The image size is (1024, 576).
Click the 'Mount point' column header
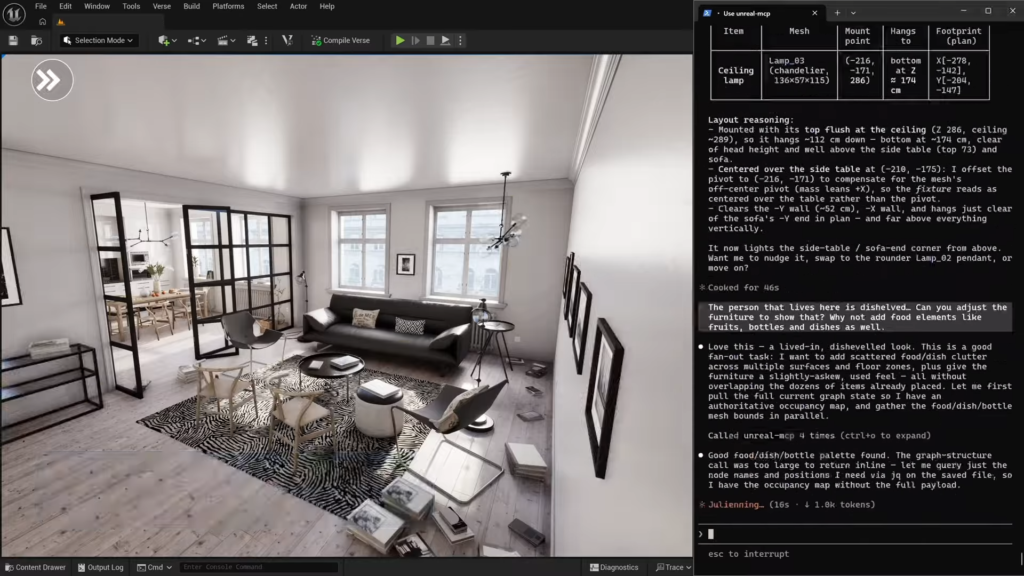[857, 36]
